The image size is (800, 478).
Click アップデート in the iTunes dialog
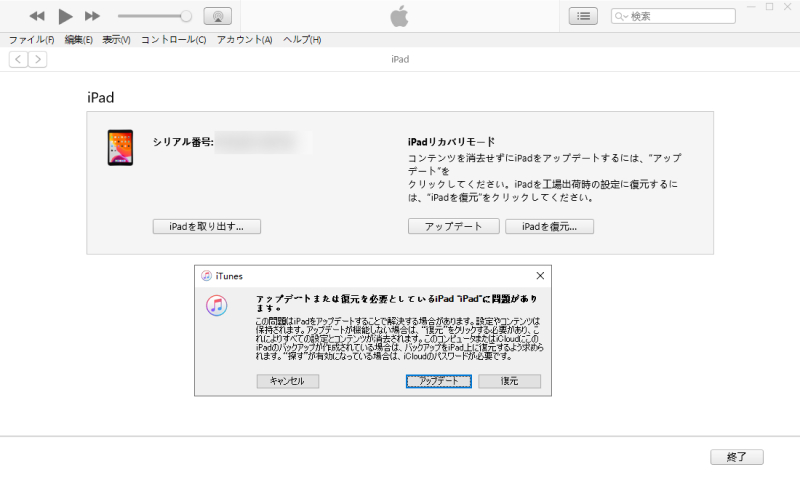tap(439, 381)
